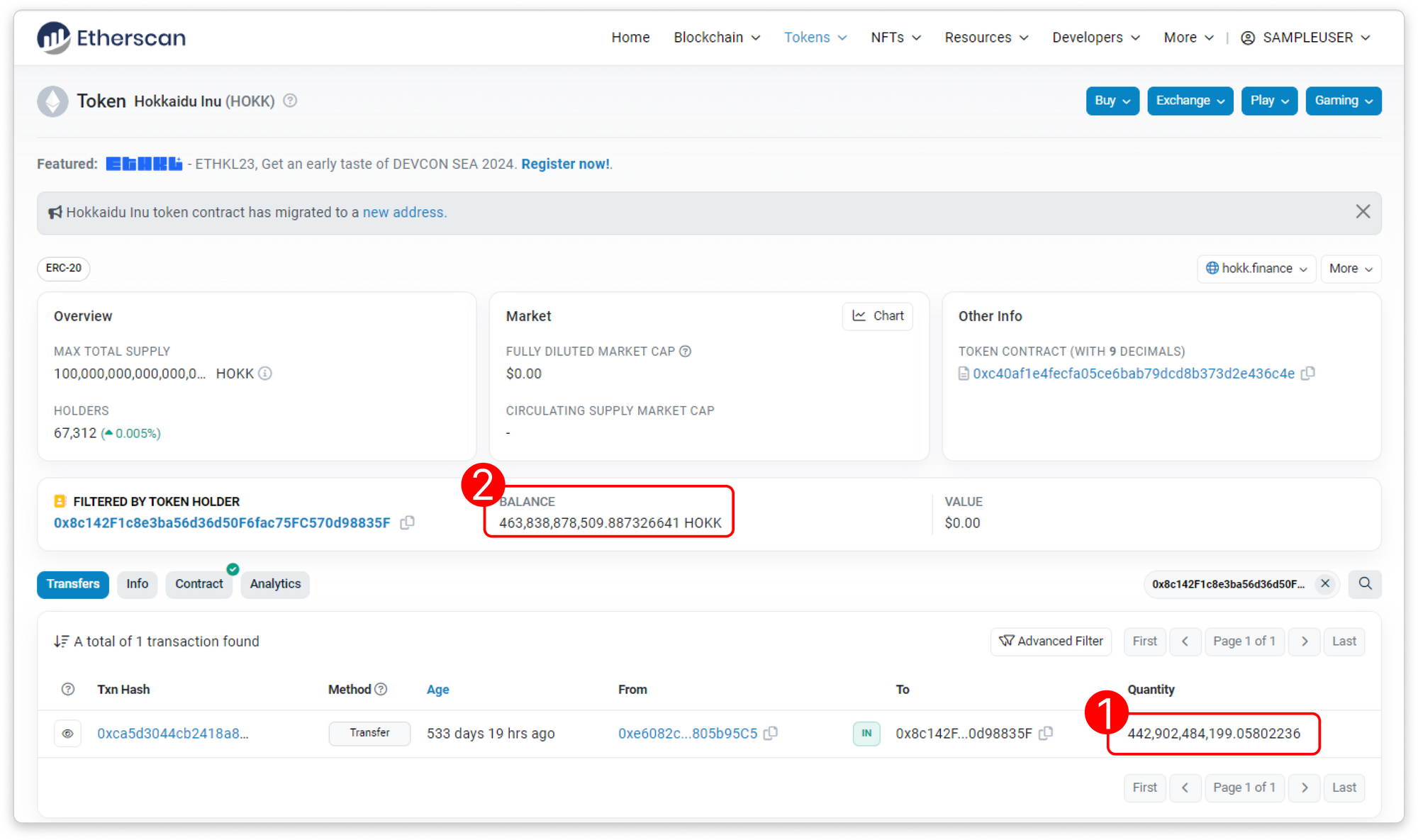Open the hokk.finance dropdown
1418x840 pixels.
point(1256,268)
